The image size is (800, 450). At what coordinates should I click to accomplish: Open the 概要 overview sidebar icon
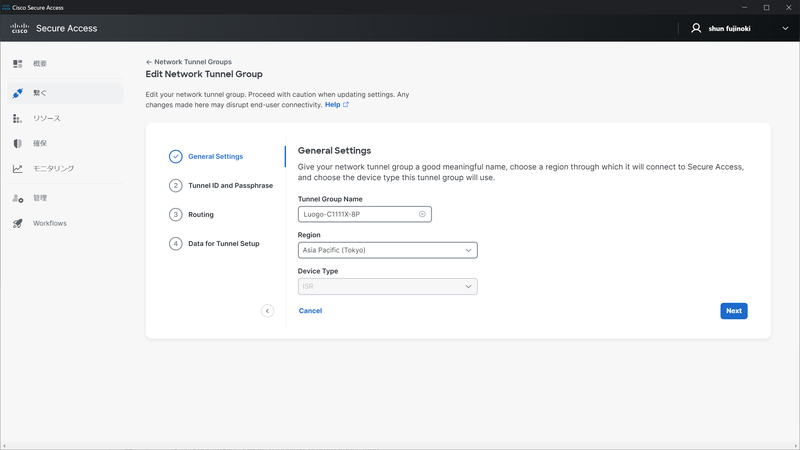click(x=18, y=64)
